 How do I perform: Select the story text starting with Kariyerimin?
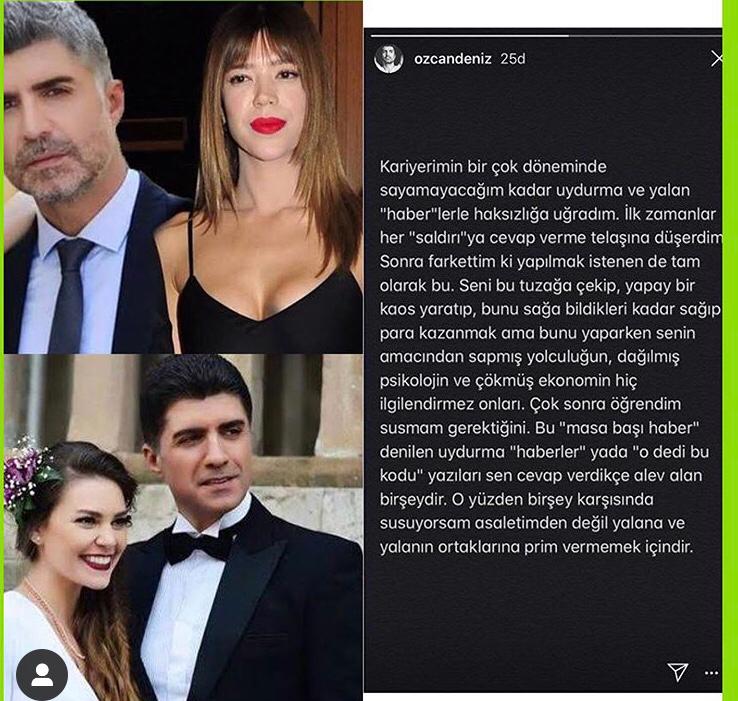[550, 357]
